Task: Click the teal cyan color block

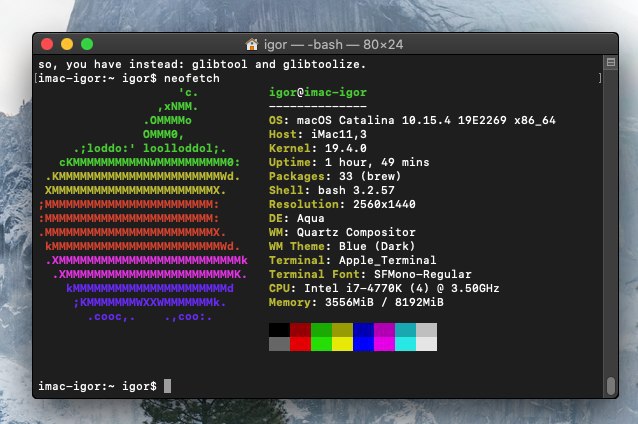Action: click(406, 330)
